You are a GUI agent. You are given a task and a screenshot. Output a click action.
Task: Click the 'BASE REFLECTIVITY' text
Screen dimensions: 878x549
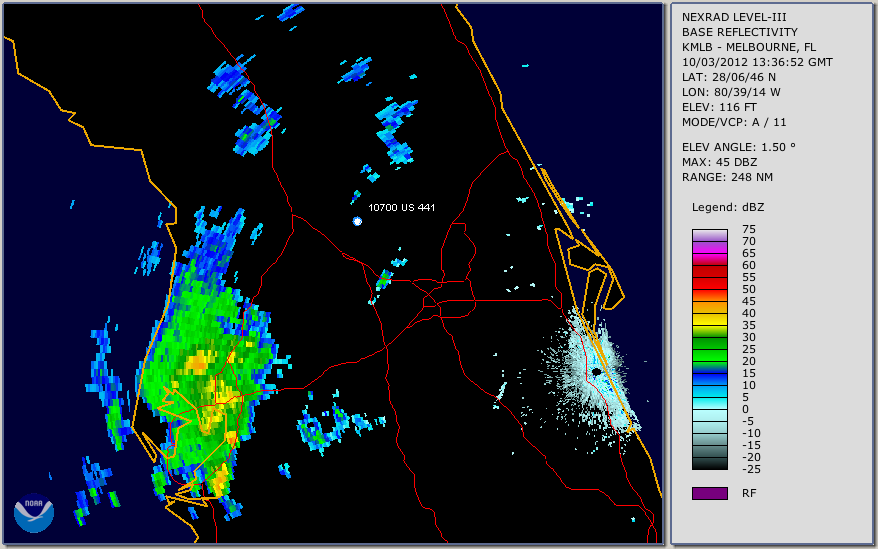tap(739, 32)
